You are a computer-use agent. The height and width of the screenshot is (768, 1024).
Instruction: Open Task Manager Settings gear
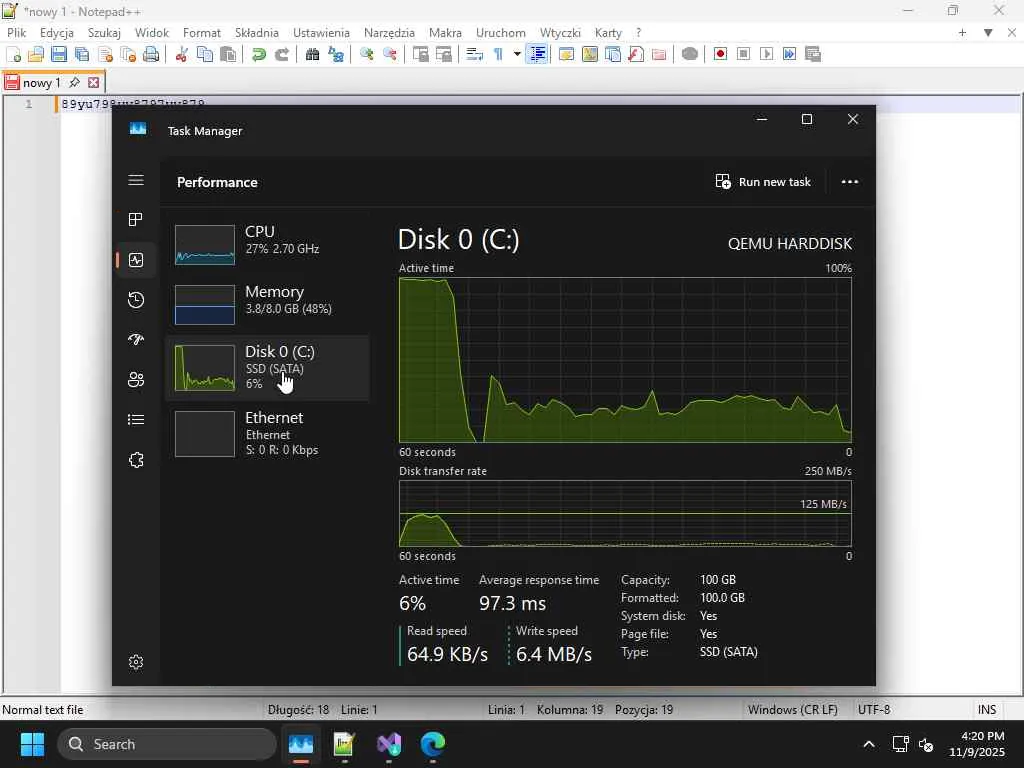[x=136, y=662]
